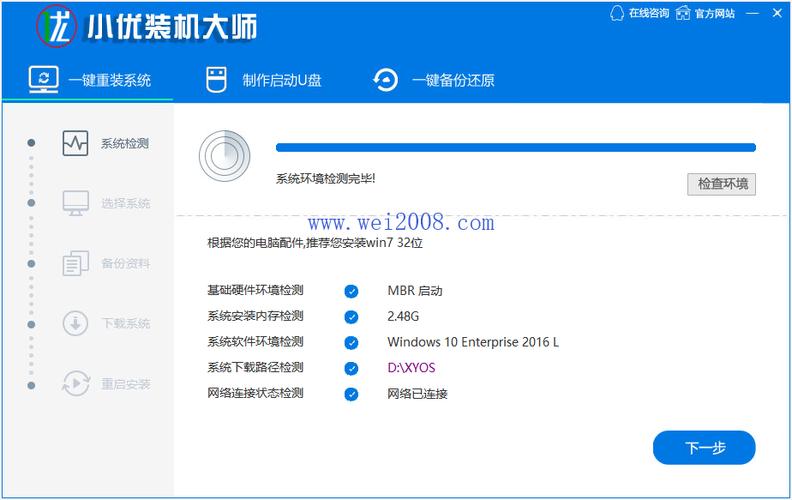Click the 网络已连接 status value
792x500 pixels.
(417, 394)
